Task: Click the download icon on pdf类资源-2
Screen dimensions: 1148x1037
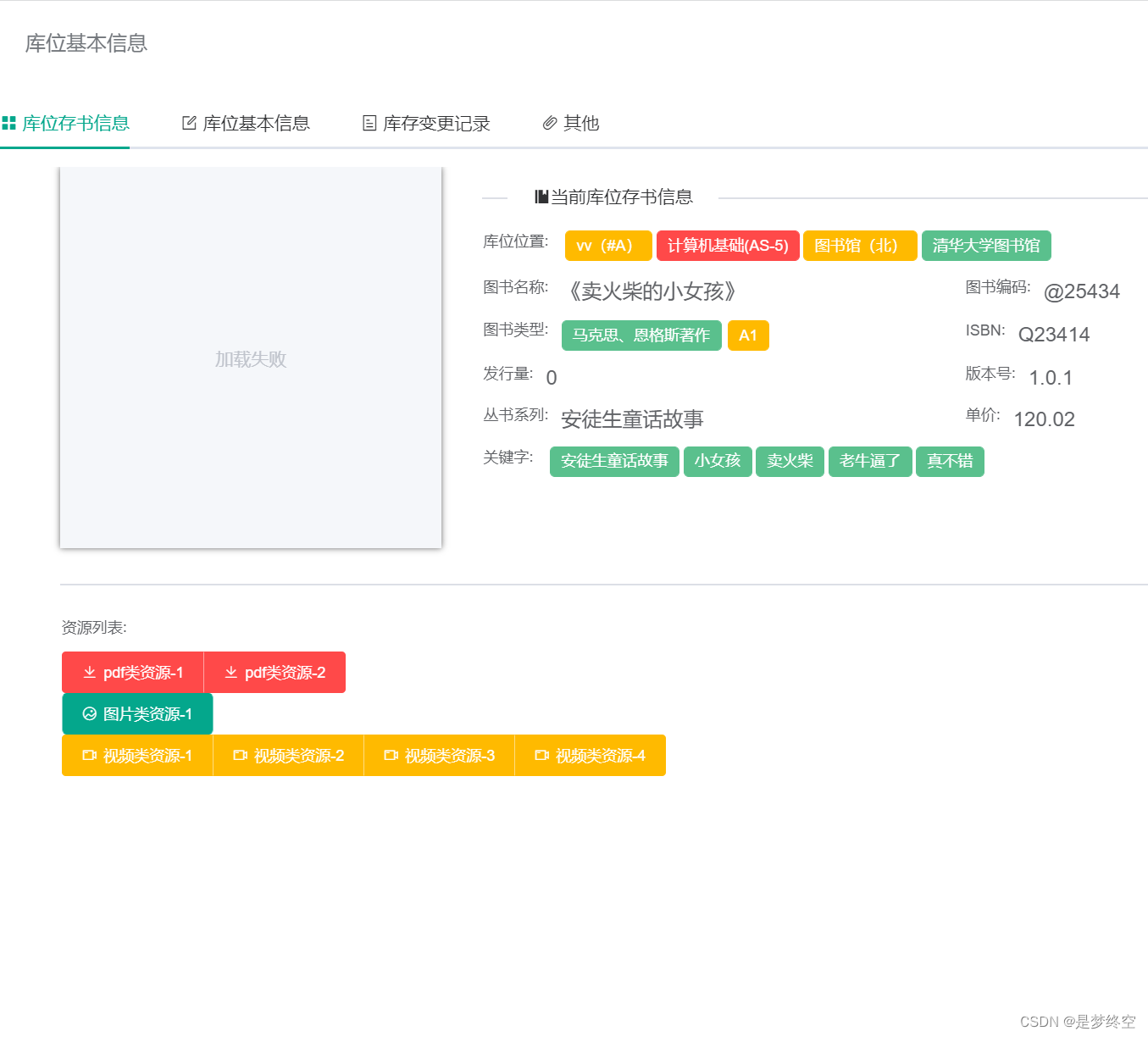Action: [x=230, y=672]
